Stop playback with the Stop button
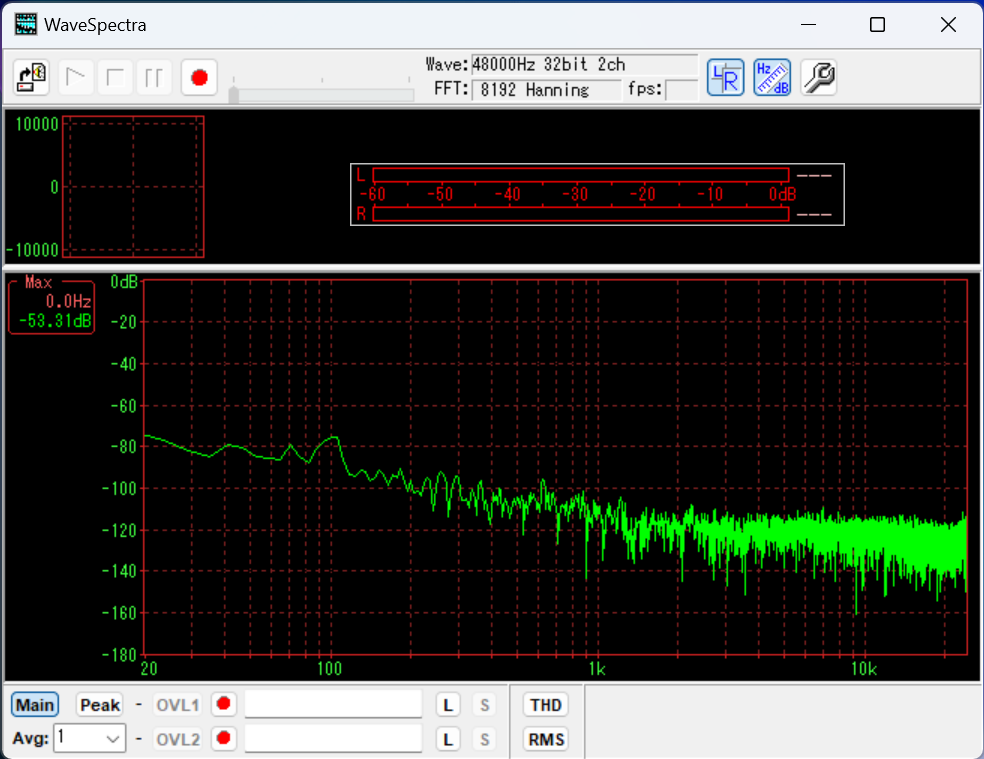Screen dimensions: 984x759 (115, 78)
